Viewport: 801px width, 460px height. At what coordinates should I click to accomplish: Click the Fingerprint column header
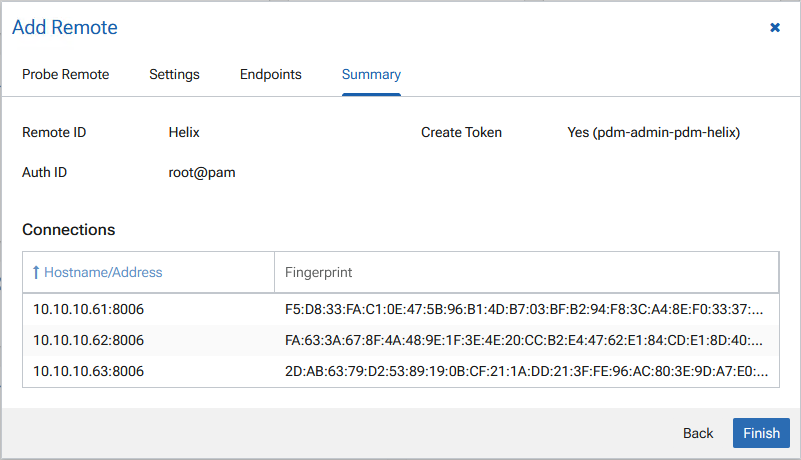point(318,272)
